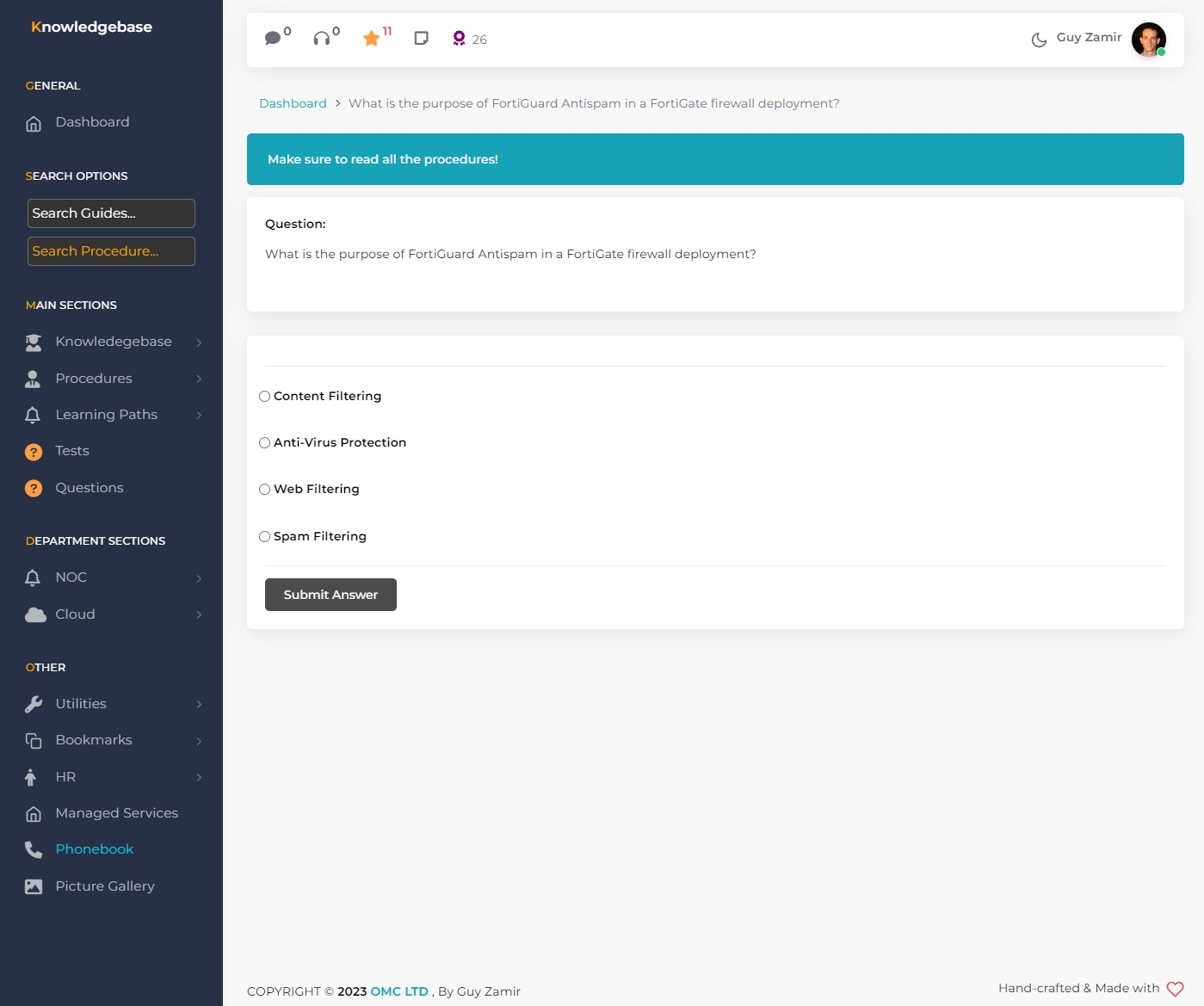Click the purple award badge icon

point(459,38)
